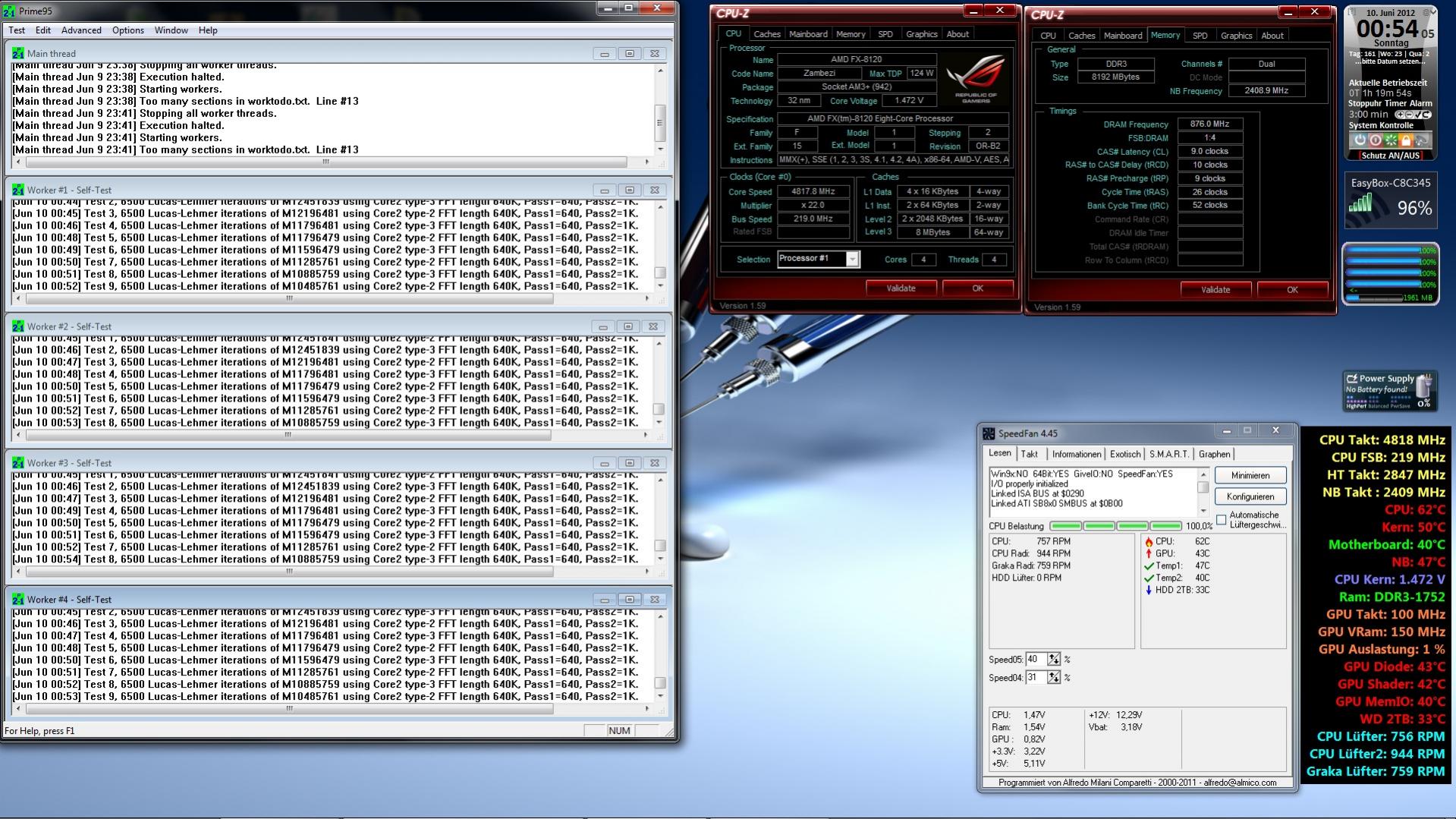The image size is (1456, 819).
Task: Click the green check beside Temp1 in SpeedFan
Action: click(x=1149, y=566)
